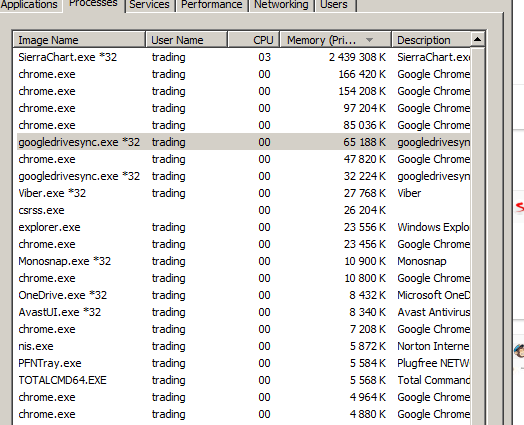Click the Total Commander description cell
Viewport: 524px width, 425px height.
click(433, 380)
